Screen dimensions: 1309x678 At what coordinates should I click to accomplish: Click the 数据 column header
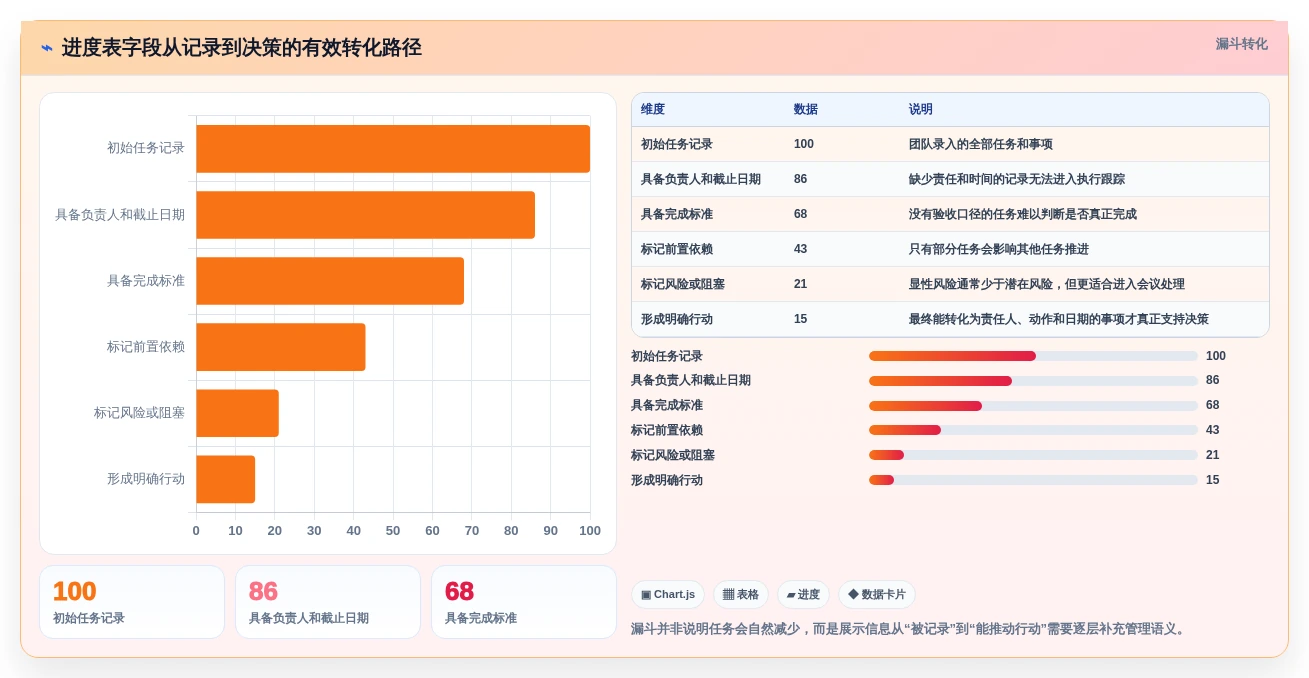pos(806,109)
